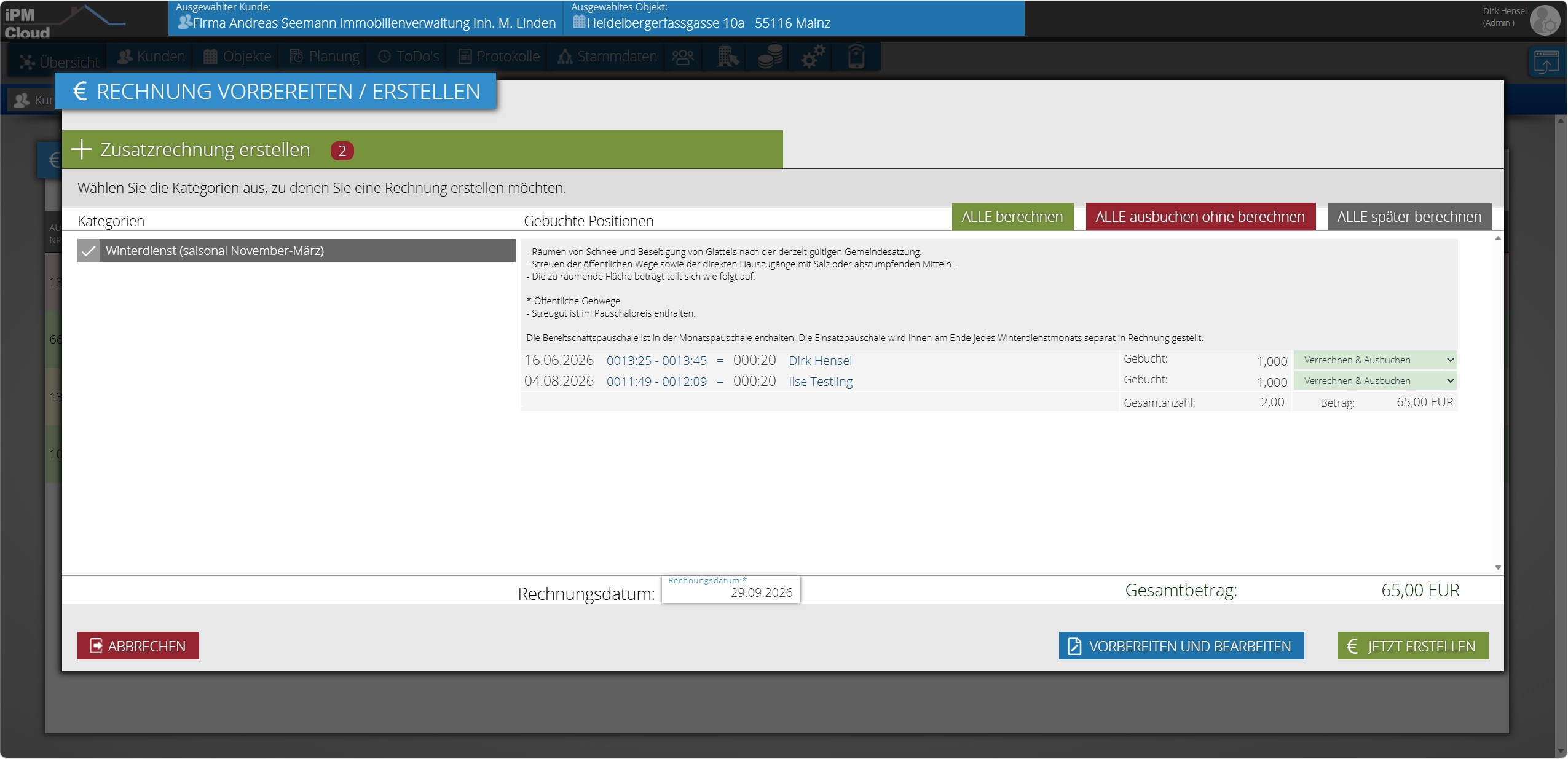Click the scroll-down arrow of positions list
Viewport: 1568px width, 759px height.
point(1498,568)
